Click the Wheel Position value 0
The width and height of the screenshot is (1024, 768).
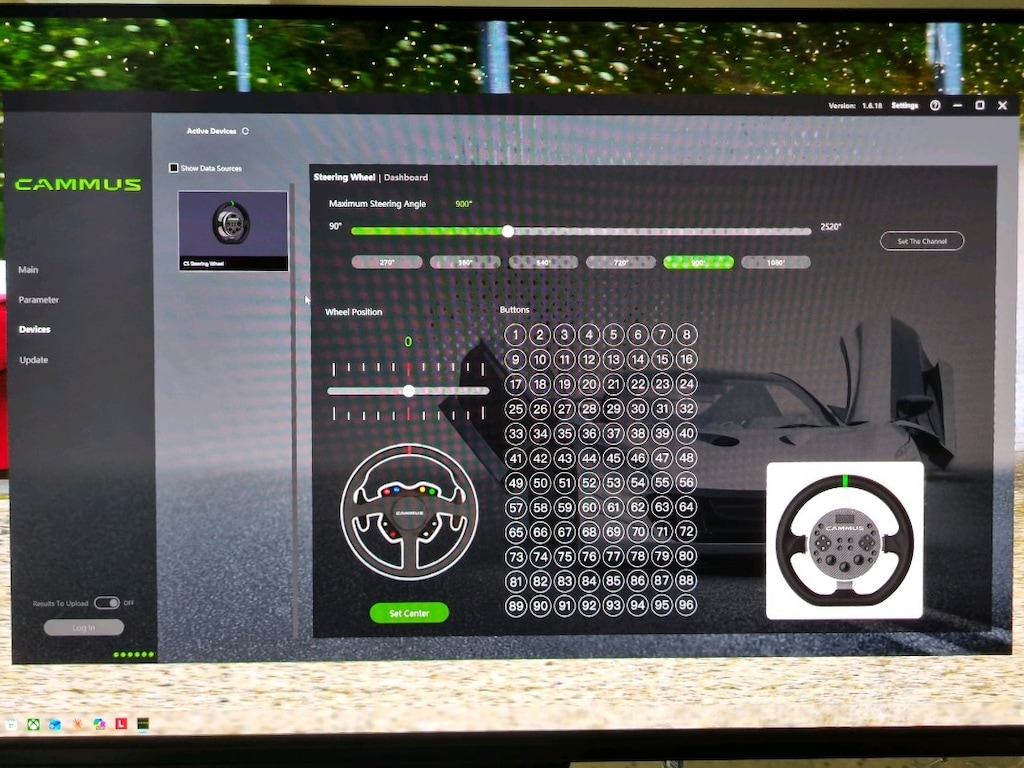tap(408, 342)
